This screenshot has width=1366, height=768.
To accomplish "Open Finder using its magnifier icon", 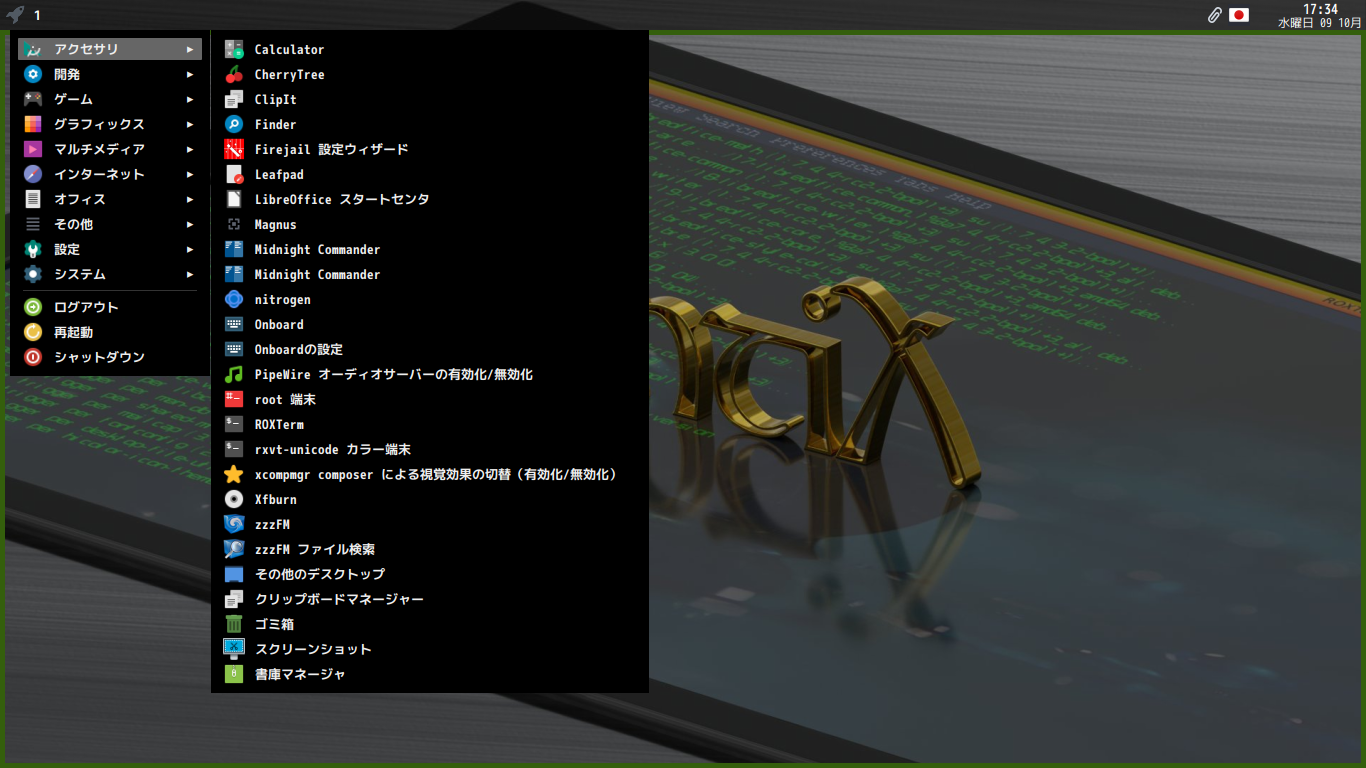I will pos(234,124).
